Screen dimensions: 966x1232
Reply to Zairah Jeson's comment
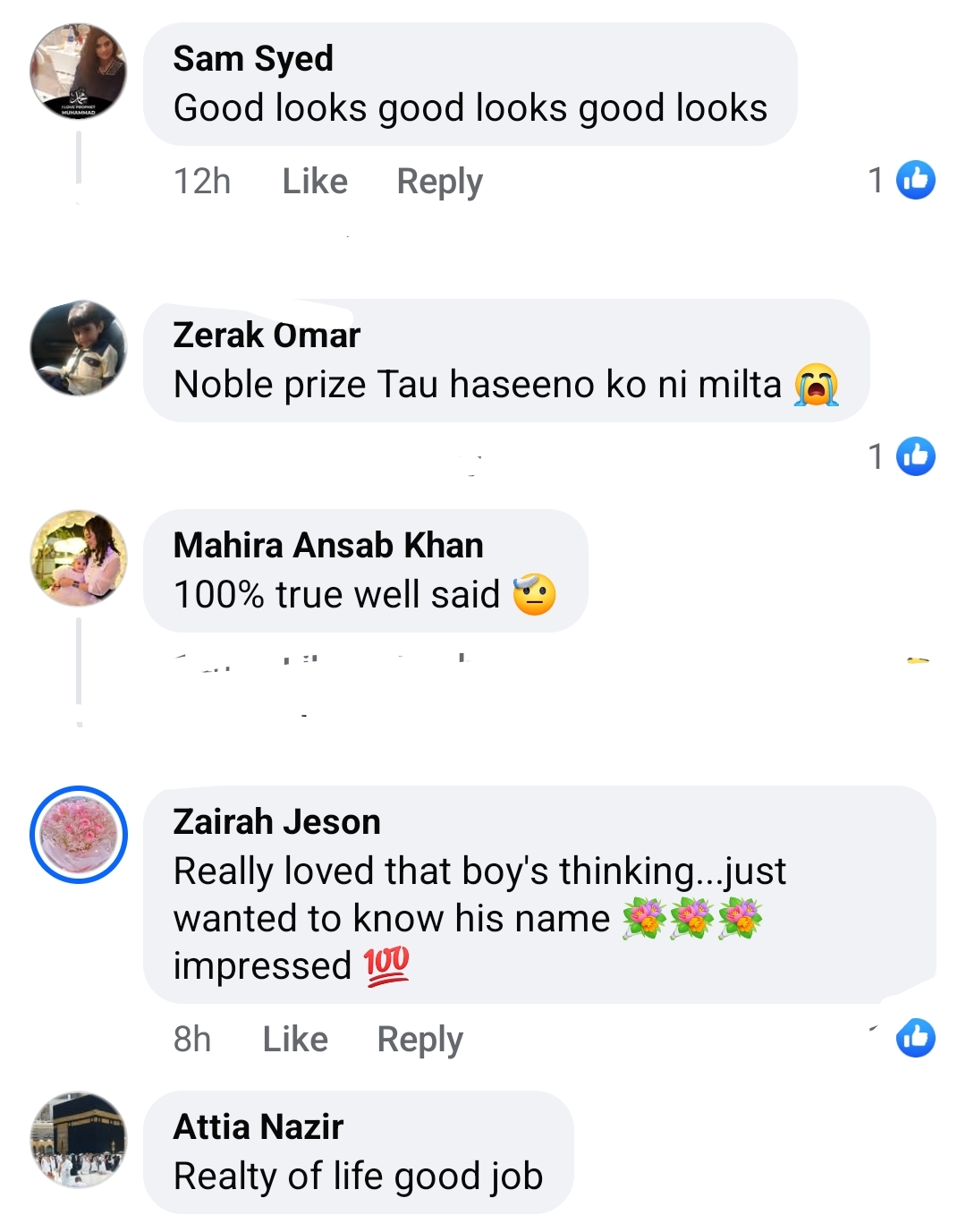pos(419,1040)
